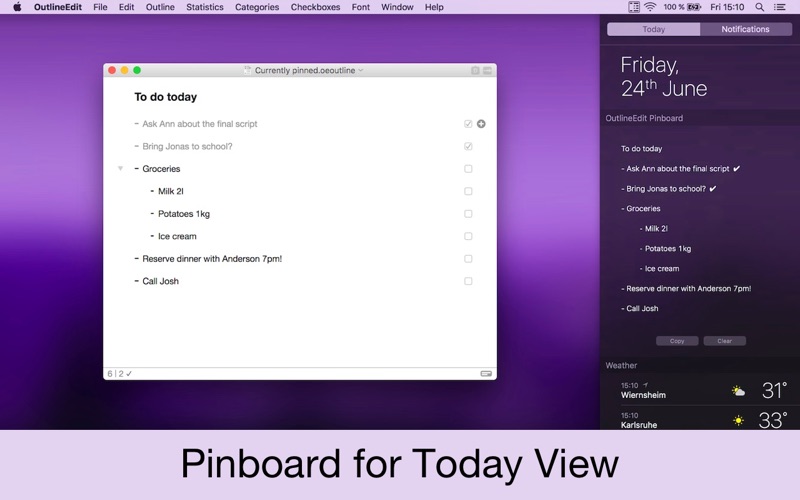Uncheck the Bring Jonas to school checkbox
Screen dimensions: 800x500
pyautogui.click(x=468, y=146)
